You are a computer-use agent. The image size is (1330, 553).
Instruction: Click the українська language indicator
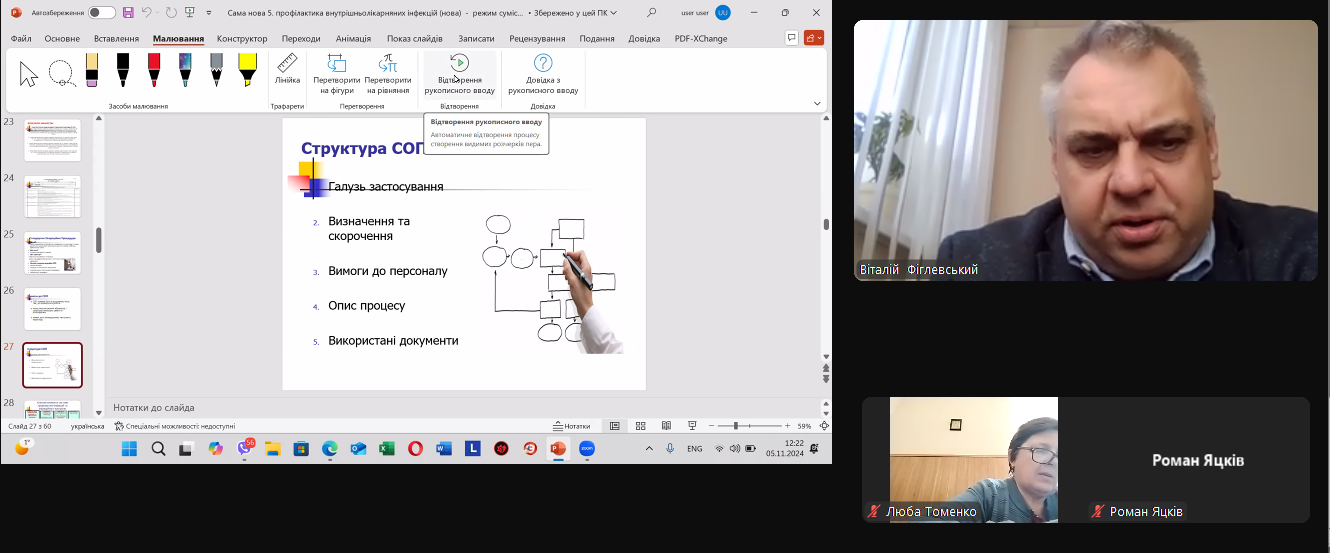pos(87,426)
